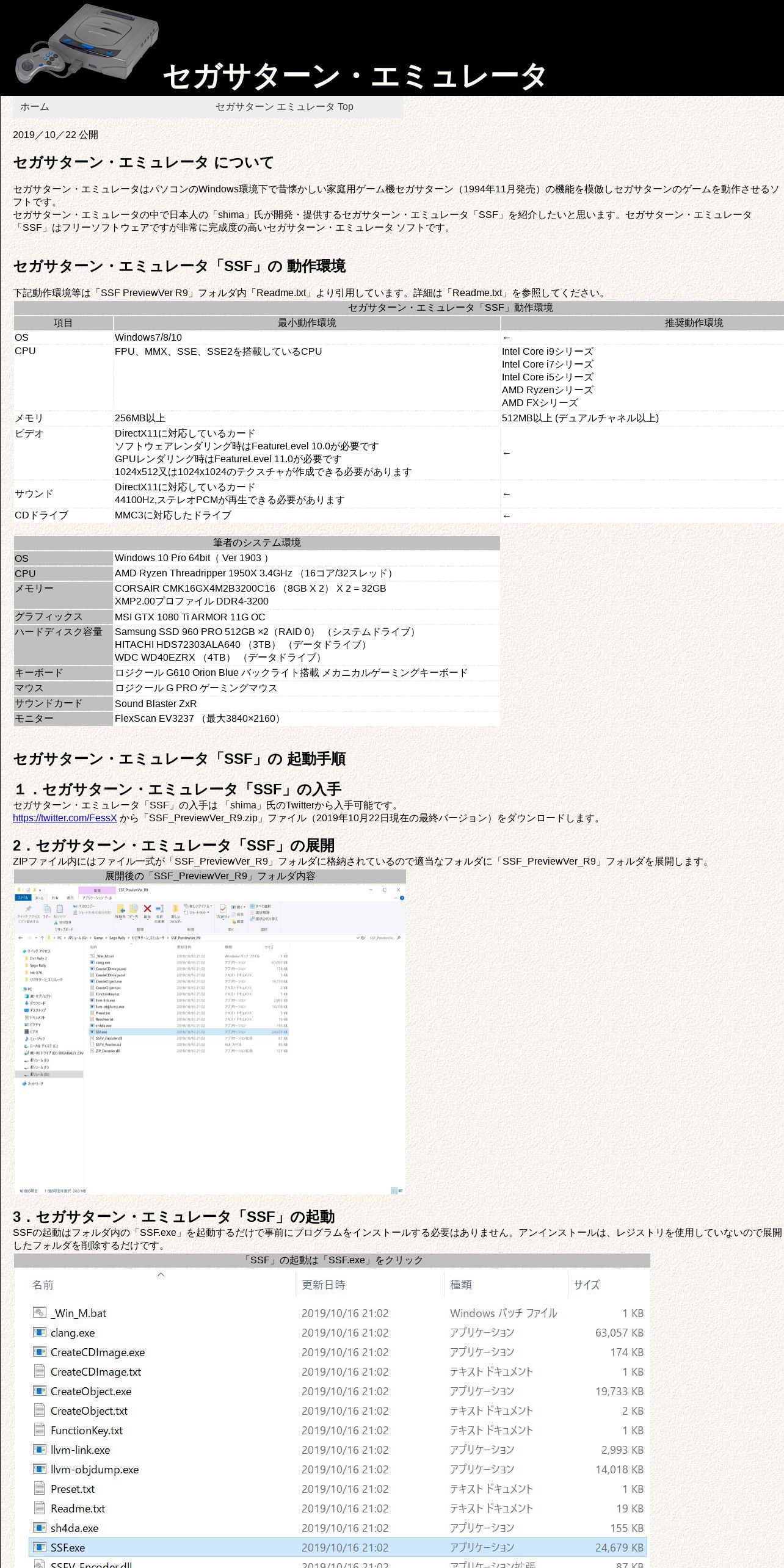Click the Sega Saturn console header image
This screenshot has width=784, height=1568.
pos(86,44)
